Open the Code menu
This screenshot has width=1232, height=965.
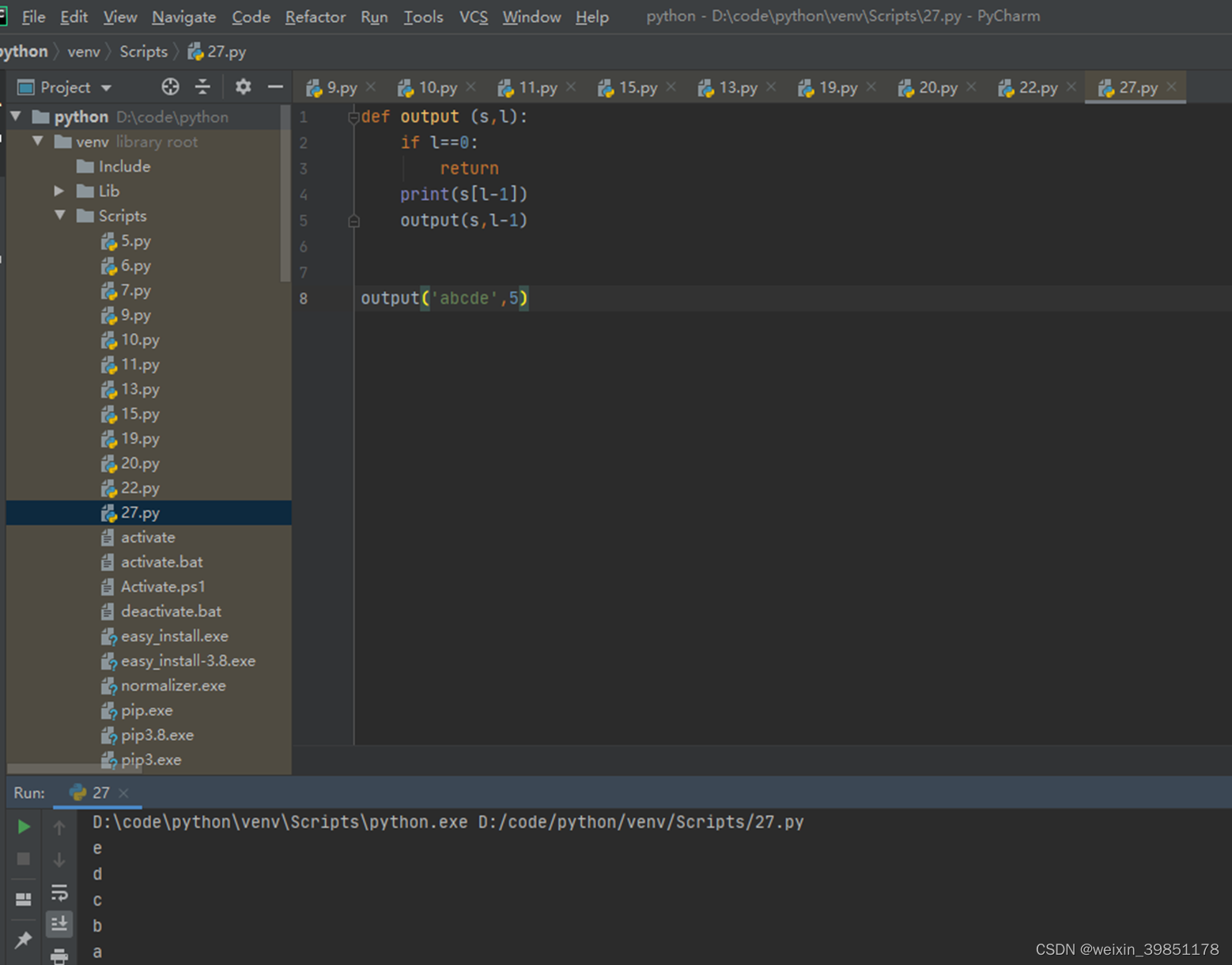(251, 17)
